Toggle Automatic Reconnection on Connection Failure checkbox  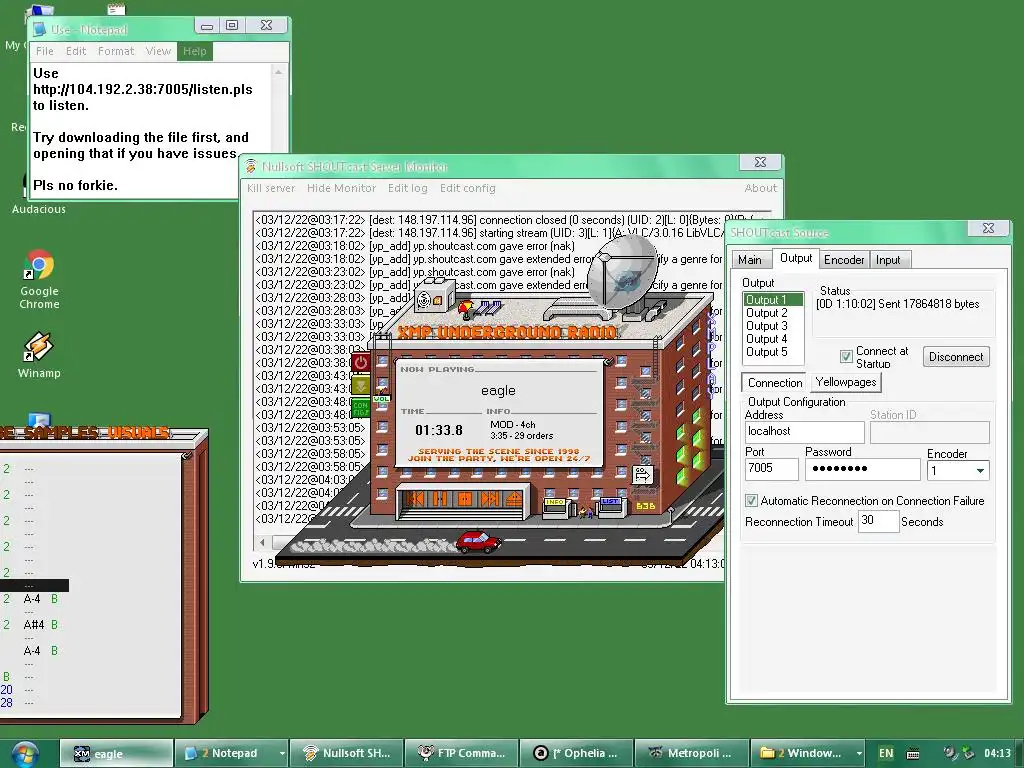tap(751, 501)
